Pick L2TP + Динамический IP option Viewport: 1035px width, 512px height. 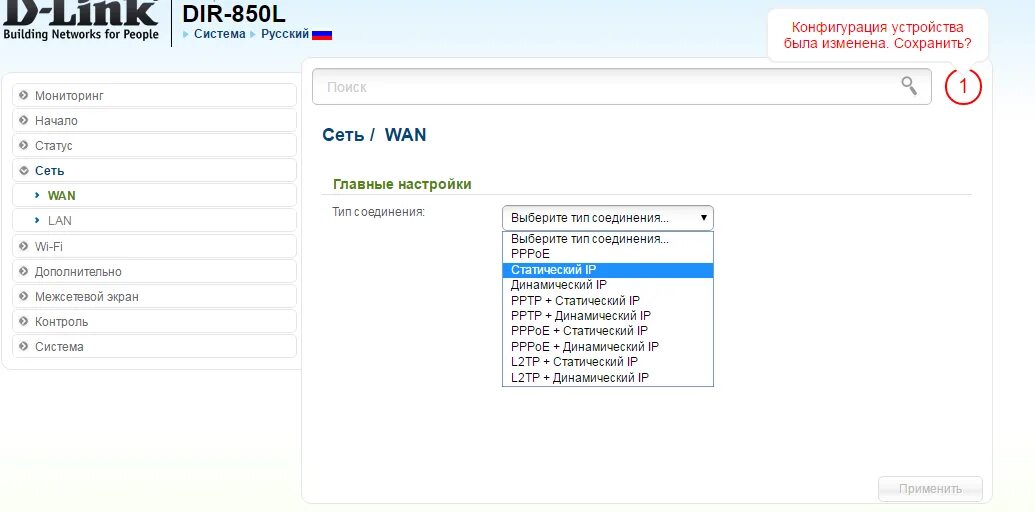608,378
